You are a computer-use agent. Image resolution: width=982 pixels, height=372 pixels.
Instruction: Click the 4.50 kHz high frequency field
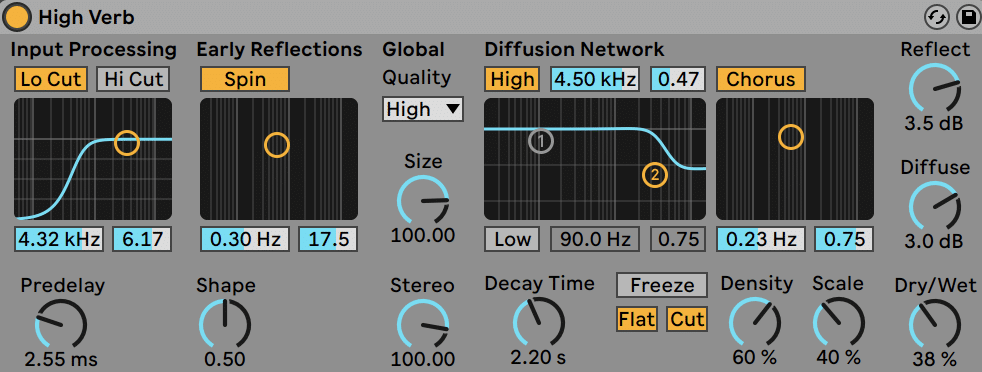(595, 80)
